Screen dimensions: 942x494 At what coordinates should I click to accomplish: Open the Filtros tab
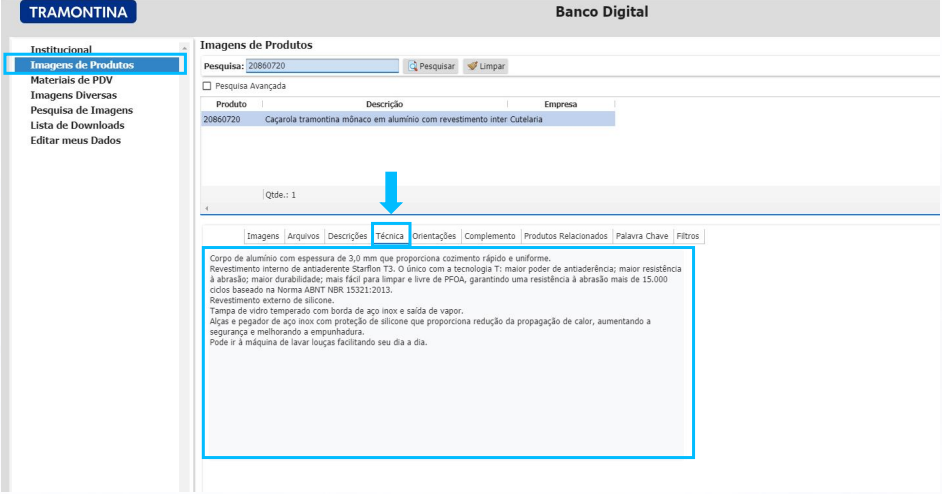[688, 236]
